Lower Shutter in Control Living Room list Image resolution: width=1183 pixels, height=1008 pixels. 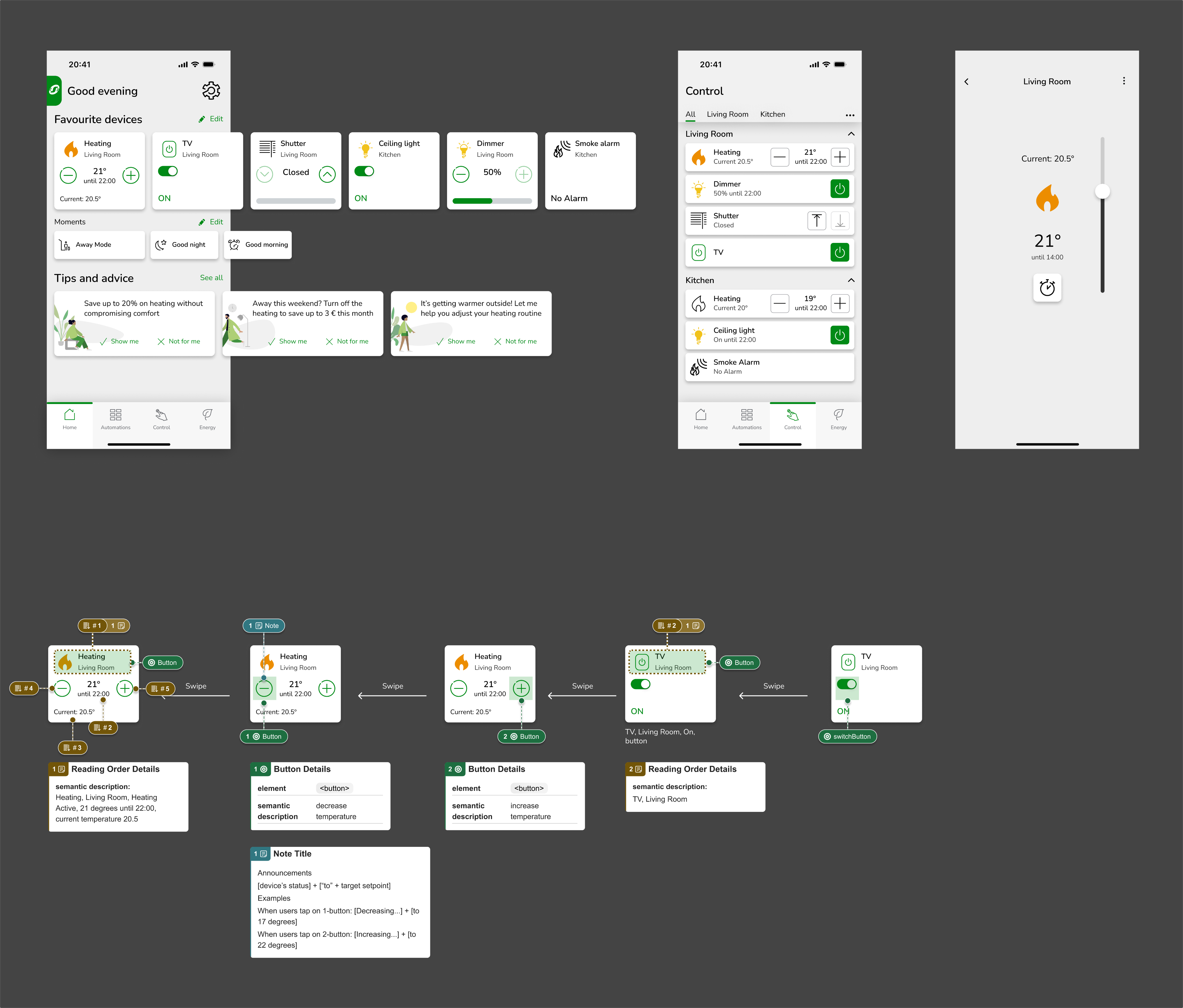(x=840, y=220)
